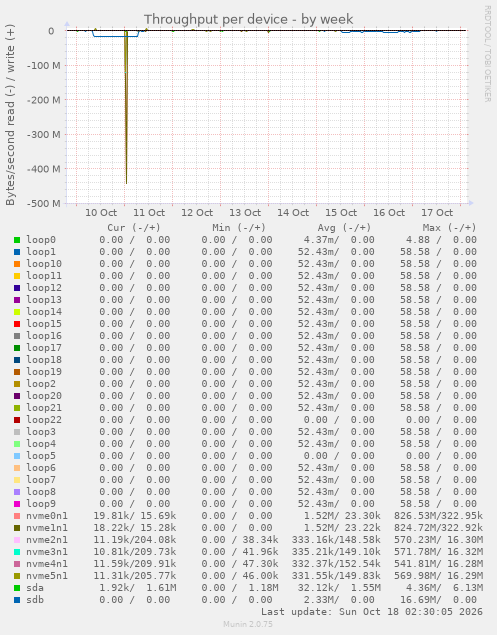
Task: Click the nvme5n1 device name in legend
Action: point(47,576)
